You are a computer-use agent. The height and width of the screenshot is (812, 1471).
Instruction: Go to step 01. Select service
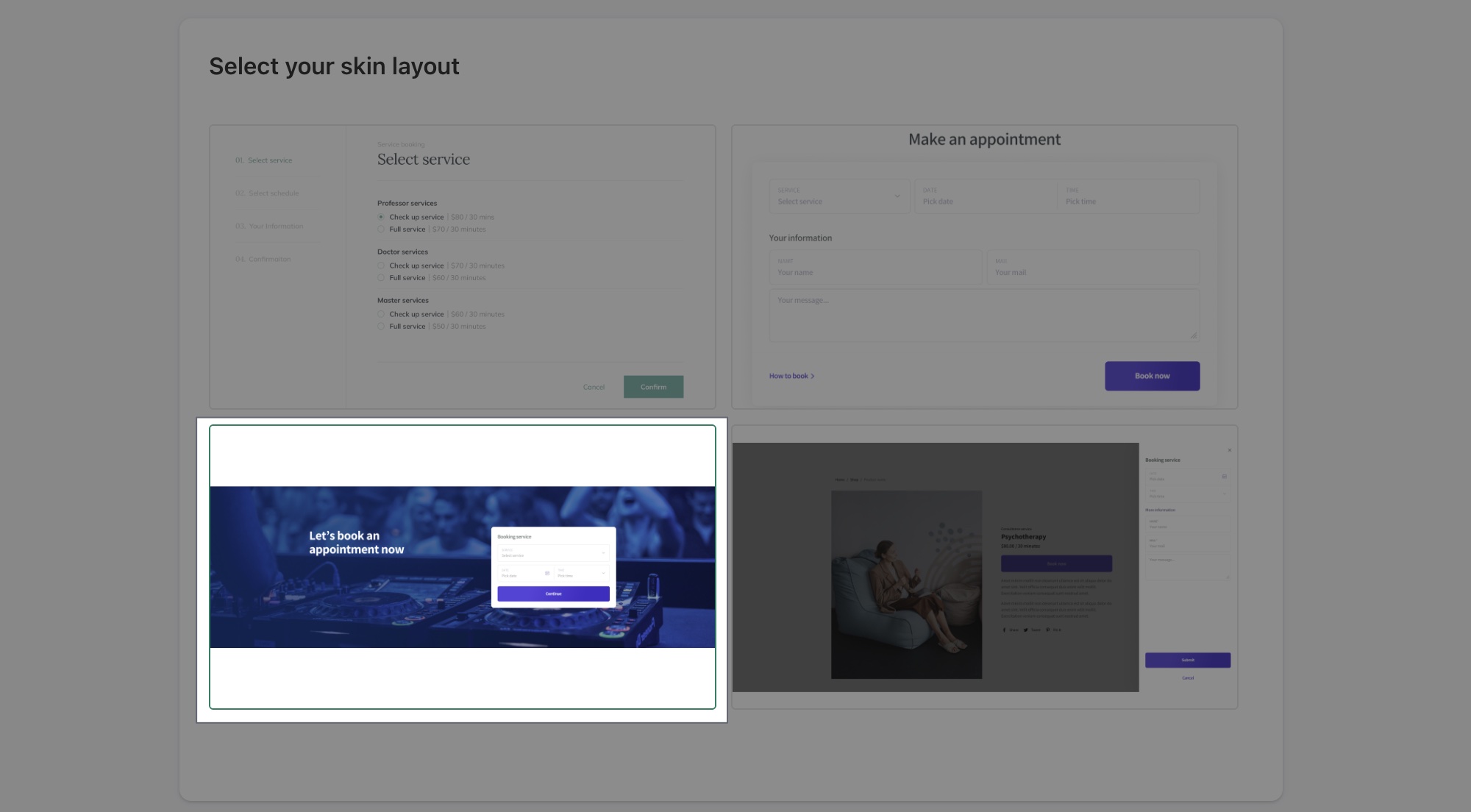(263, 160)
